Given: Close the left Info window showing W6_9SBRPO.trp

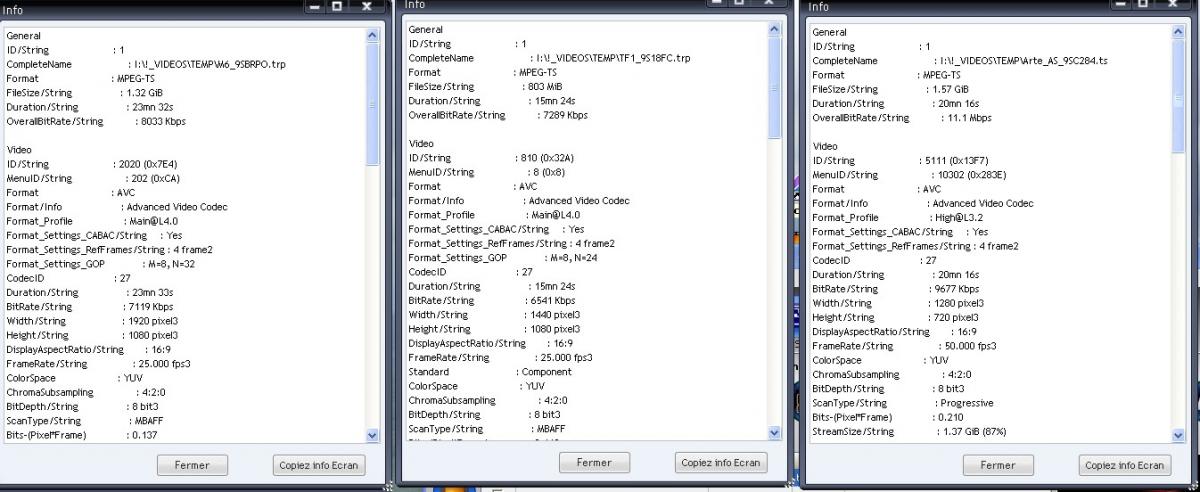Looking at the screenshot, I should pyautogui.click(x=368, y=6).
